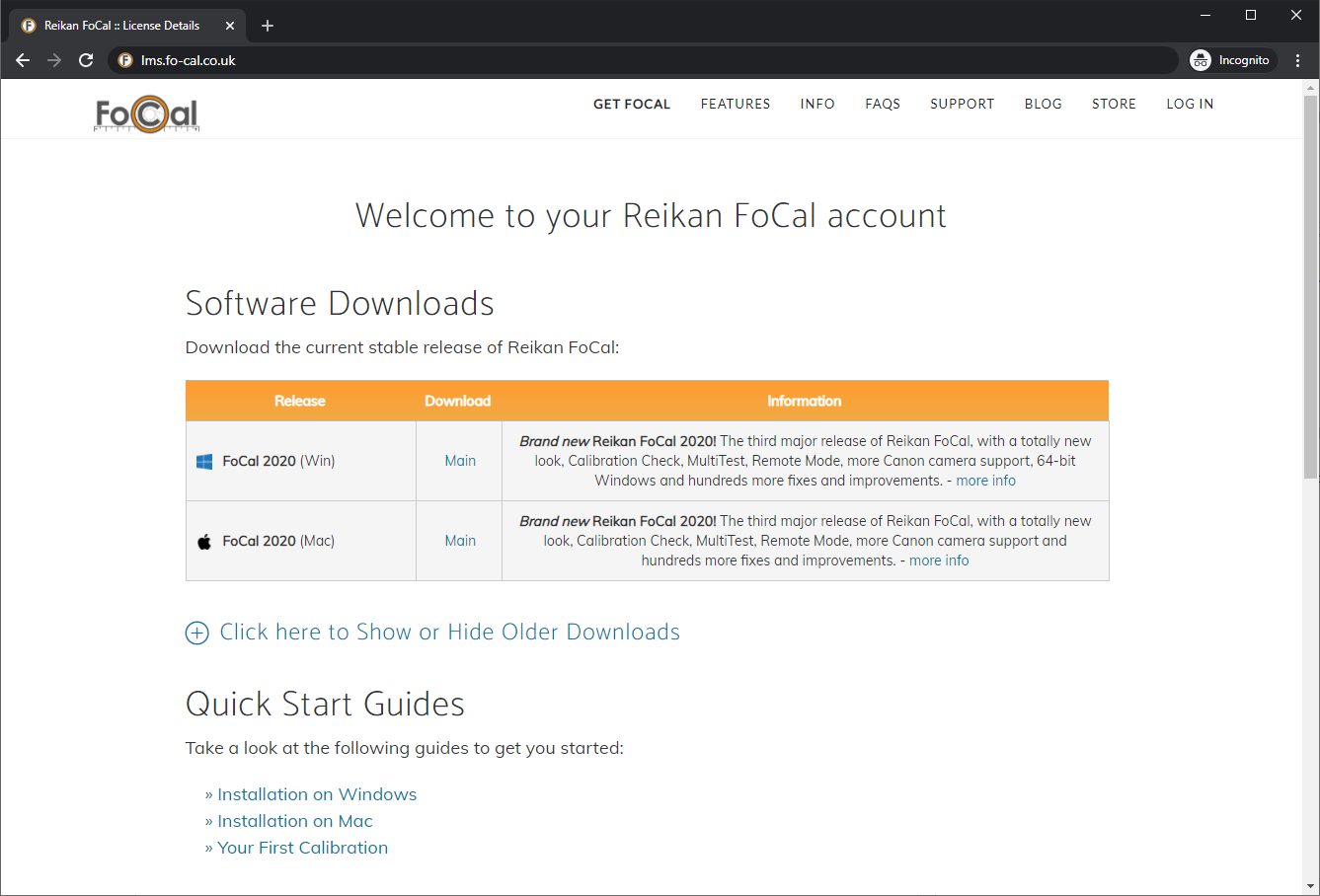Open FAQS menu item
1320x896 pixels.
[x=883, y=104]
